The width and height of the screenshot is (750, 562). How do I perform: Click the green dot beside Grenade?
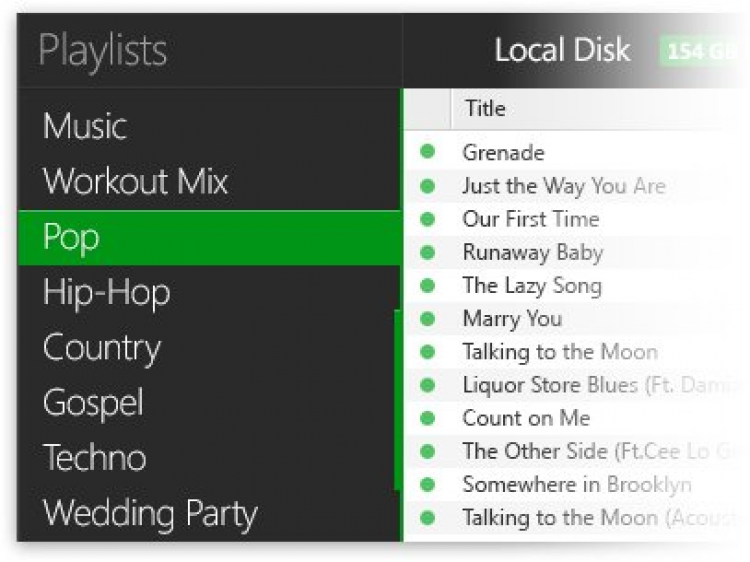(x=428, y=152)
